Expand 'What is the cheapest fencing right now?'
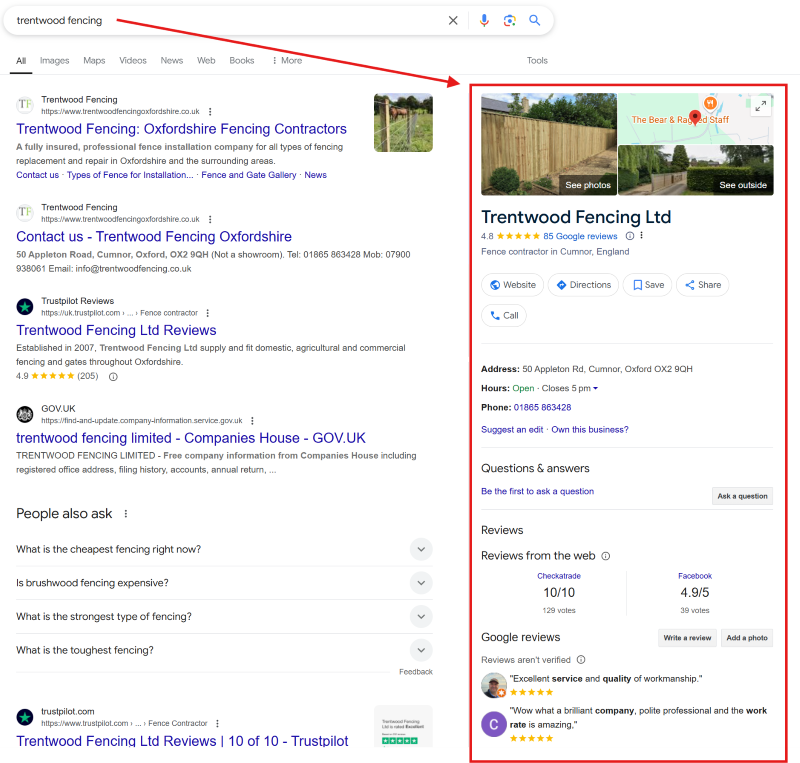The image size is (800, 763). pyautogui.click(x=421, y=549)
